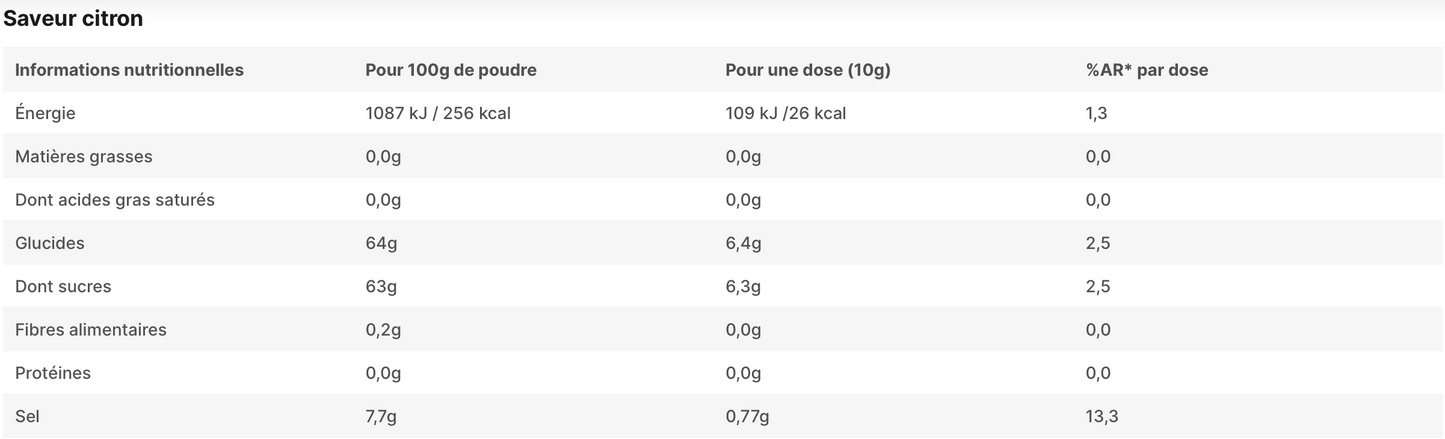The image size is (1445, 439).
Task: Select the "Informations nutritionnelles" column header
Action: [x=129, y=70]
